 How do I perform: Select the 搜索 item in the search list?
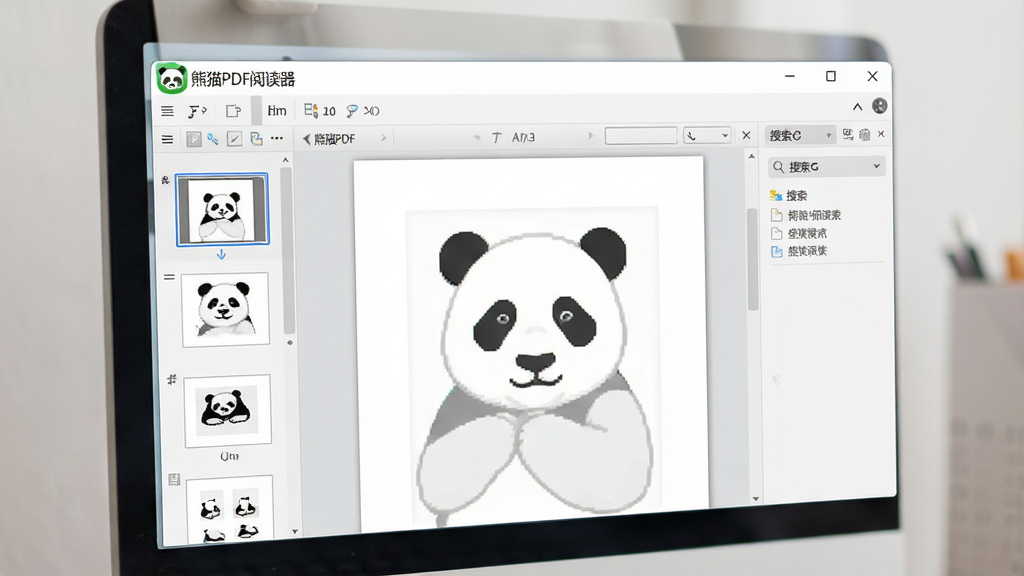(x=788, y=195)
